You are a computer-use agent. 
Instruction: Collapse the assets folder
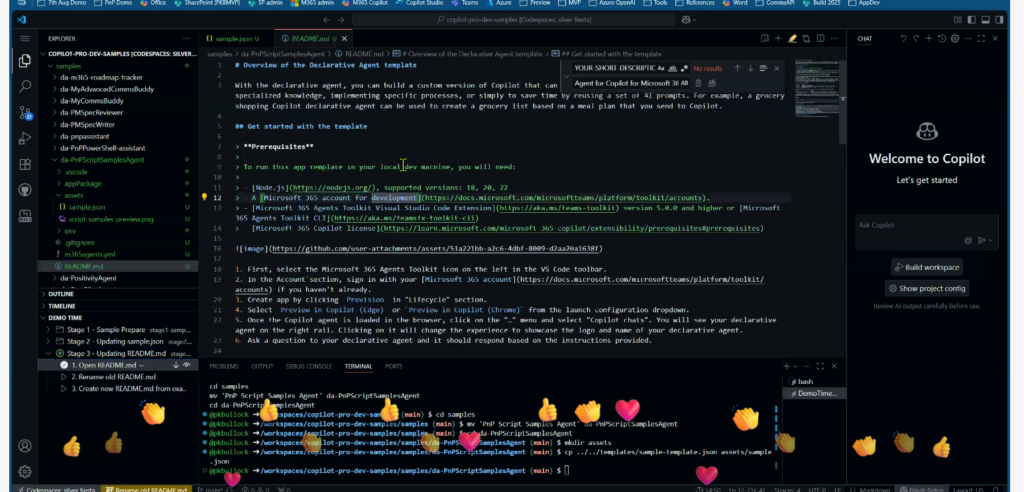coord(73,195)
